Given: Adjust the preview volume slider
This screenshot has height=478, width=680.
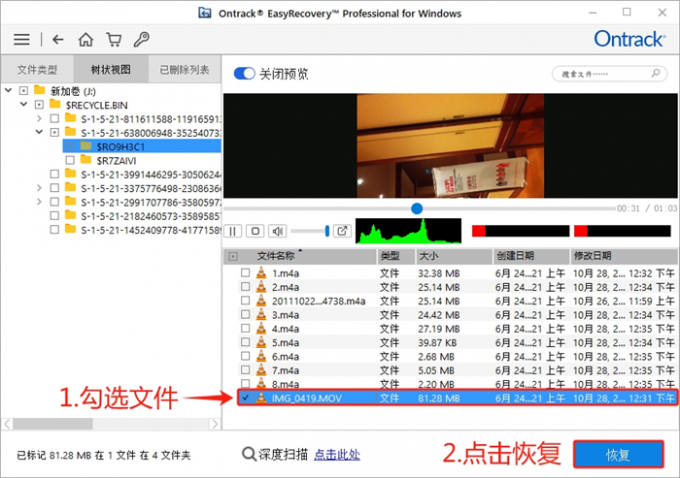Looking at the screenshot, I should point(309,231).
